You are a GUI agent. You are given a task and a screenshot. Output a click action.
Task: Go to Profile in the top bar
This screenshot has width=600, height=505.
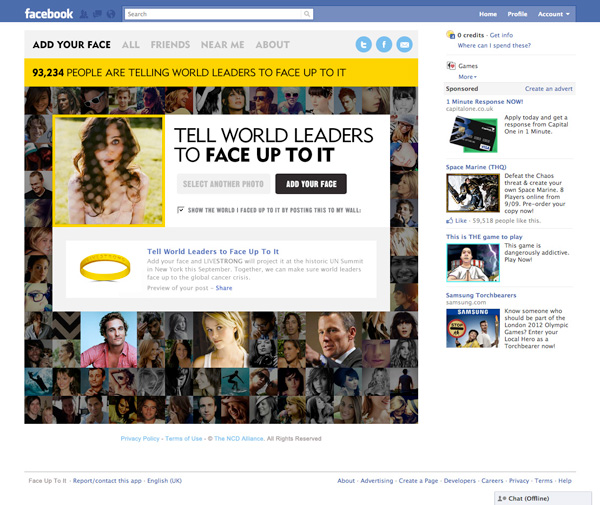coord(517,14)
